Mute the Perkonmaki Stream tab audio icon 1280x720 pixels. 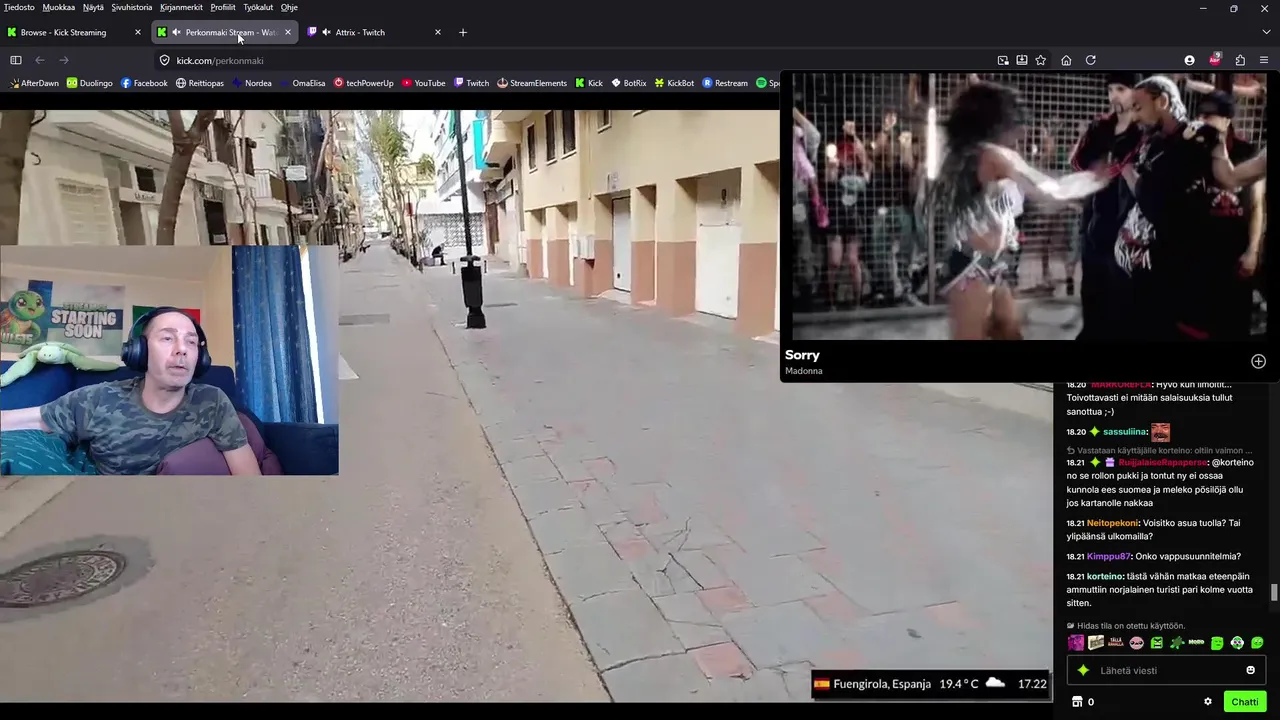coord(176,32)
